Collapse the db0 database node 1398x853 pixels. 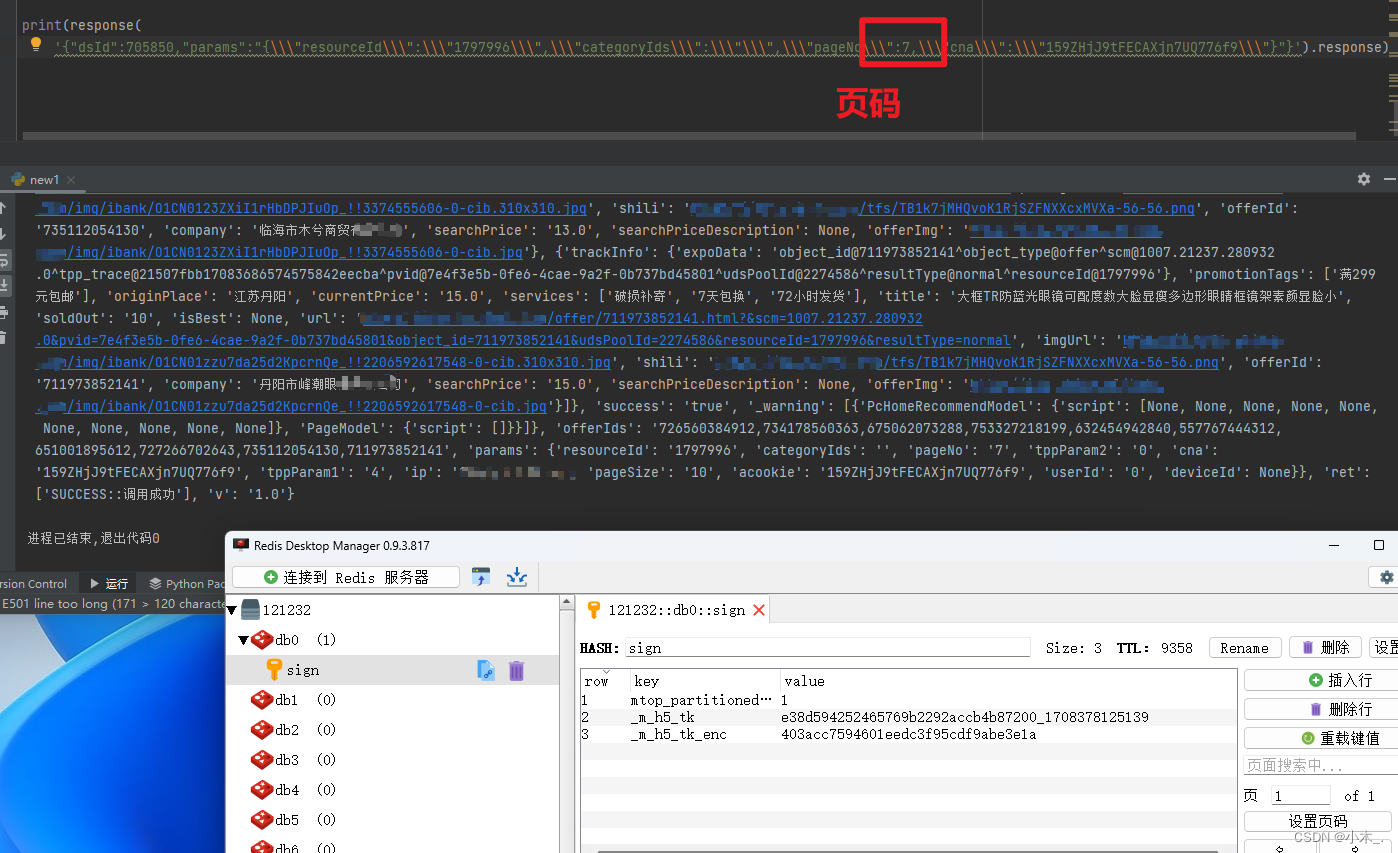243,640
